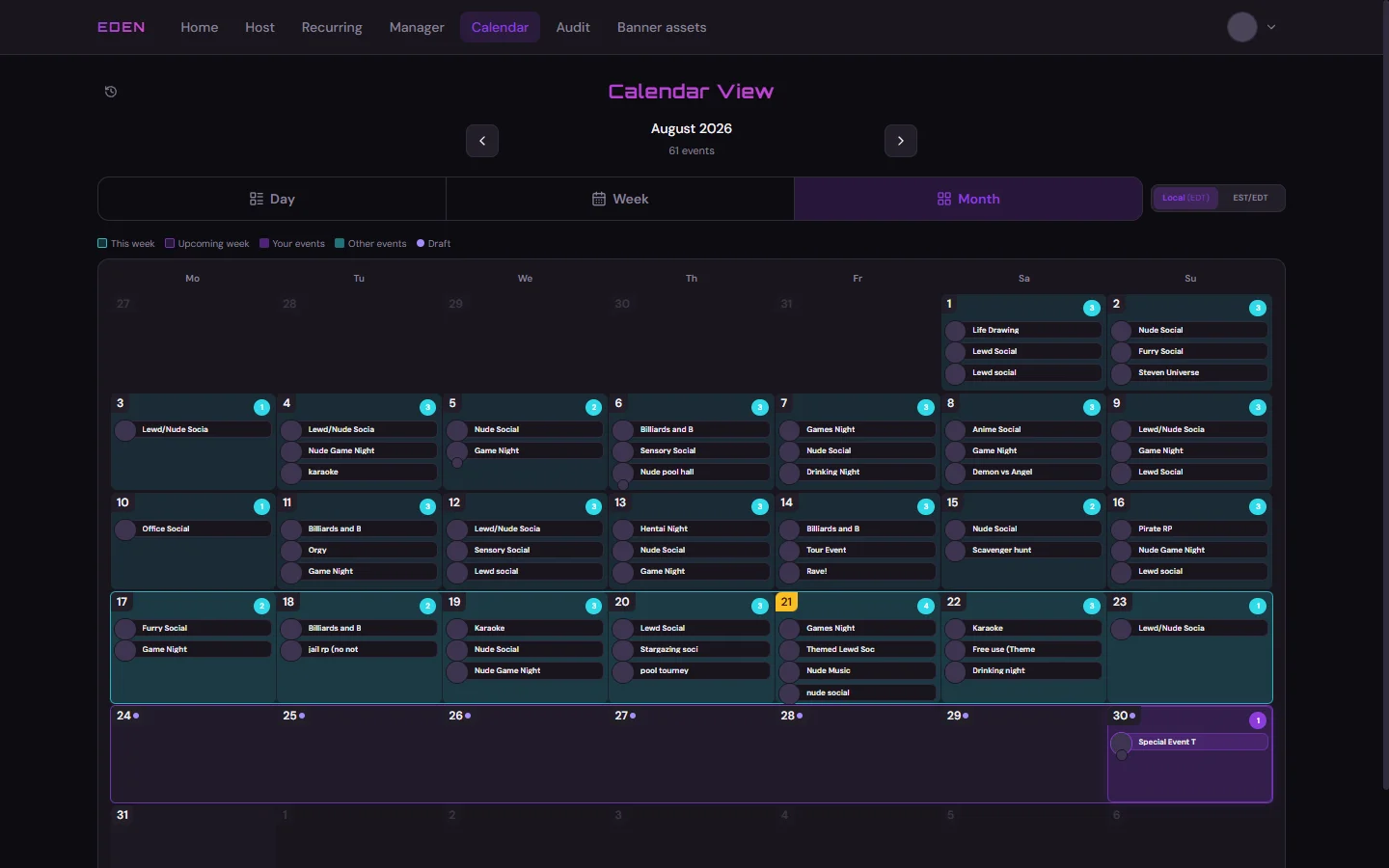Click host avatar of Sensory Social on August 6
The image size is (1389, 868).
(x=623, y=451)
